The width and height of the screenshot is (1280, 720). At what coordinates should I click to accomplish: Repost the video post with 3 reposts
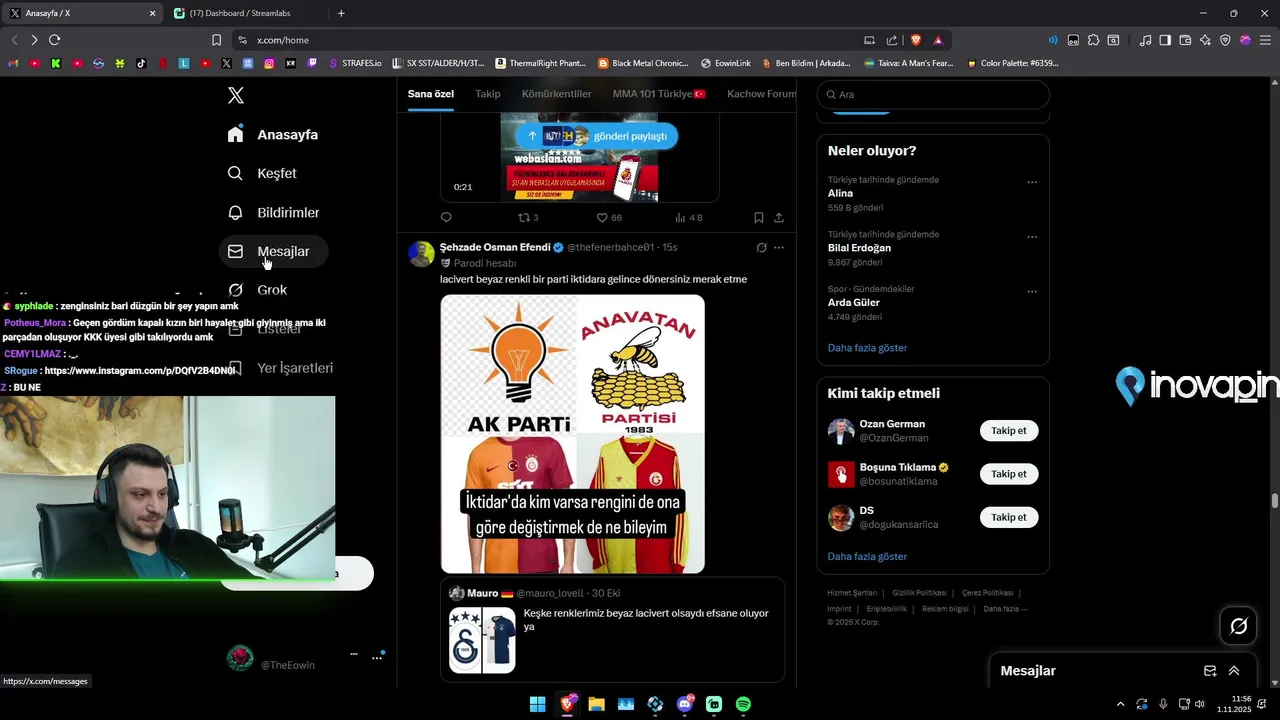tap(528, 217)
